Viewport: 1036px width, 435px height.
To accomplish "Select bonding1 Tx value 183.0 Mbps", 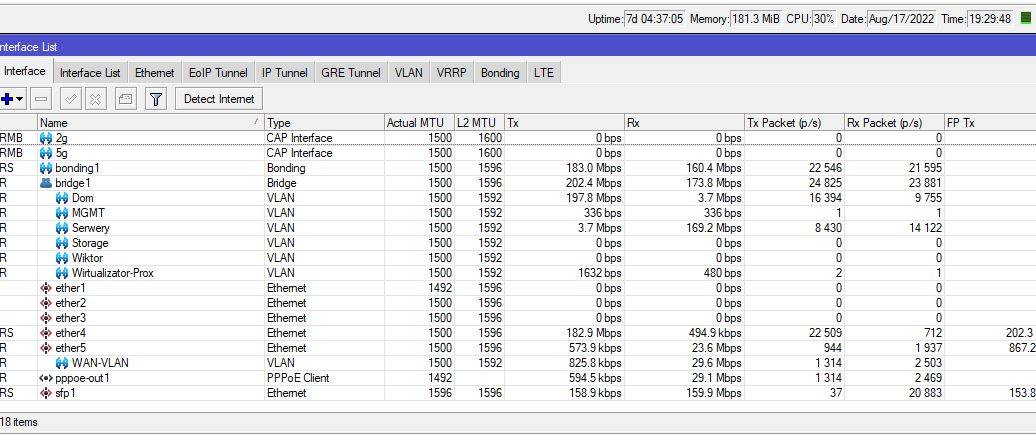I will (x=596, y=169).
